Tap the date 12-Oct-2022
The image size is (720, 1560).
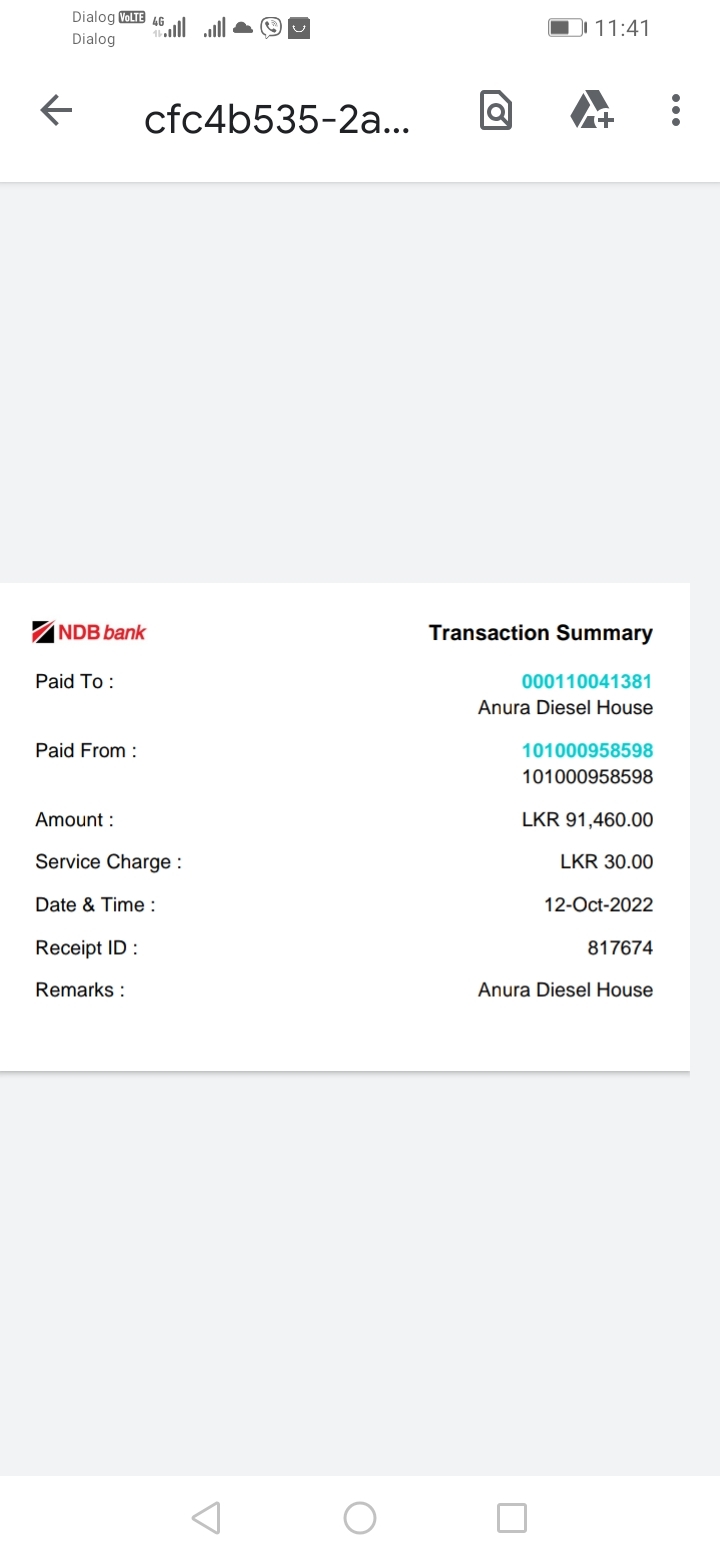(x=598, y=905)
